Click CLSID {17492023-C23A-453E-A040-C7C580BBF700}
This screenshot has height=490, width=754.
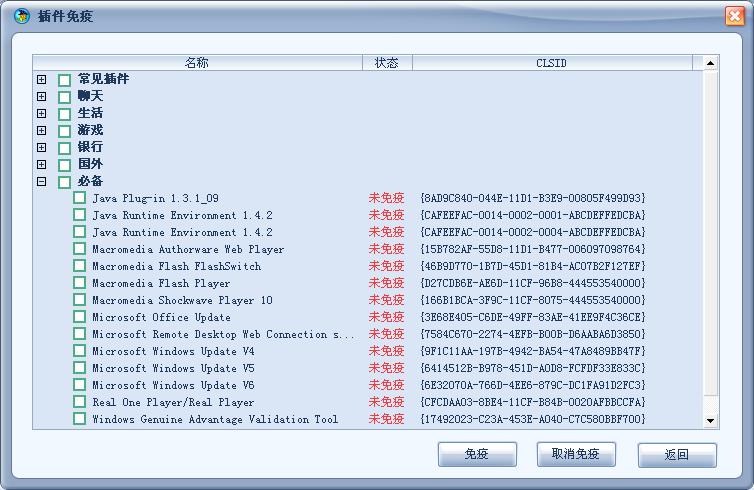point(532,419)
